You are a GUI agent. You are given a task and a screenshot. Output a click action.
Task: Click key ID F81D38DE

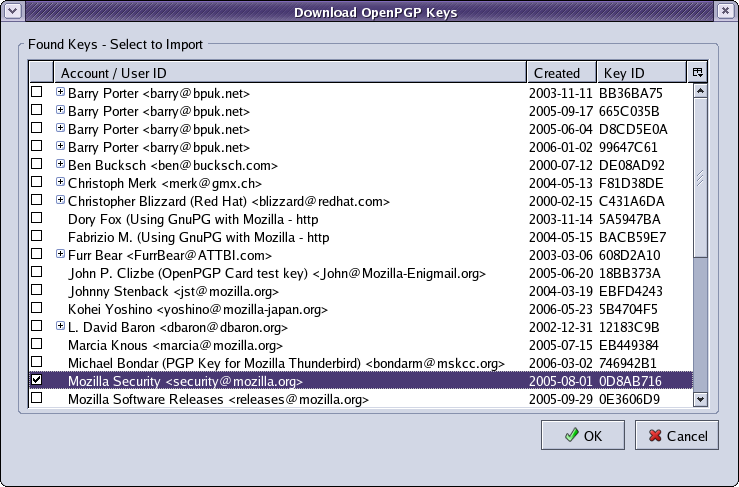(631, 183)
